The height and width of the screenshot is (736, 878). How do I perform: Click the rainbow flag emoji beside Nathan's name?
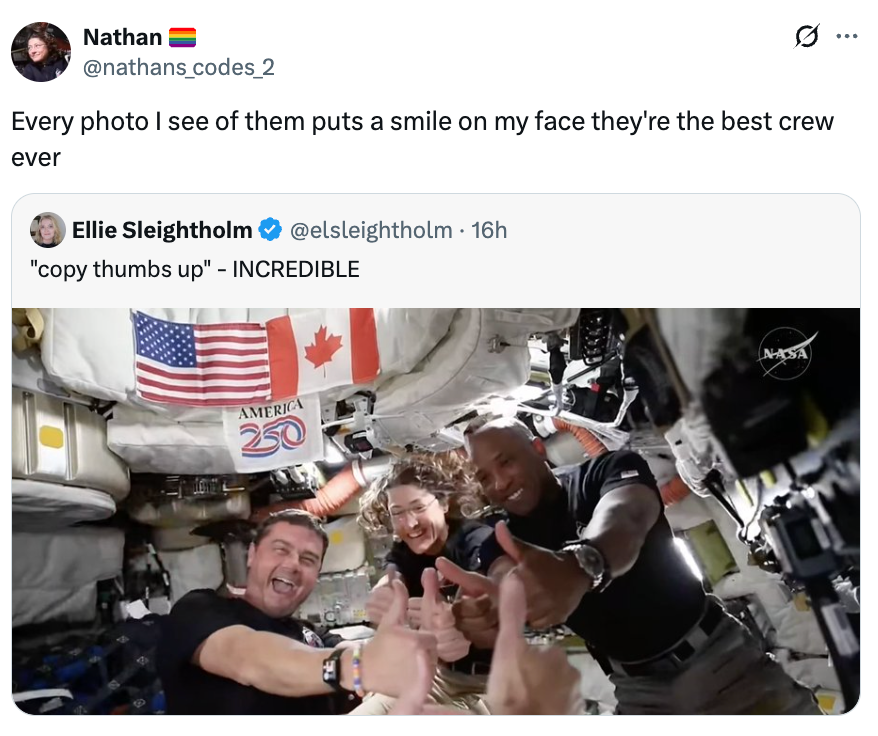182,36
